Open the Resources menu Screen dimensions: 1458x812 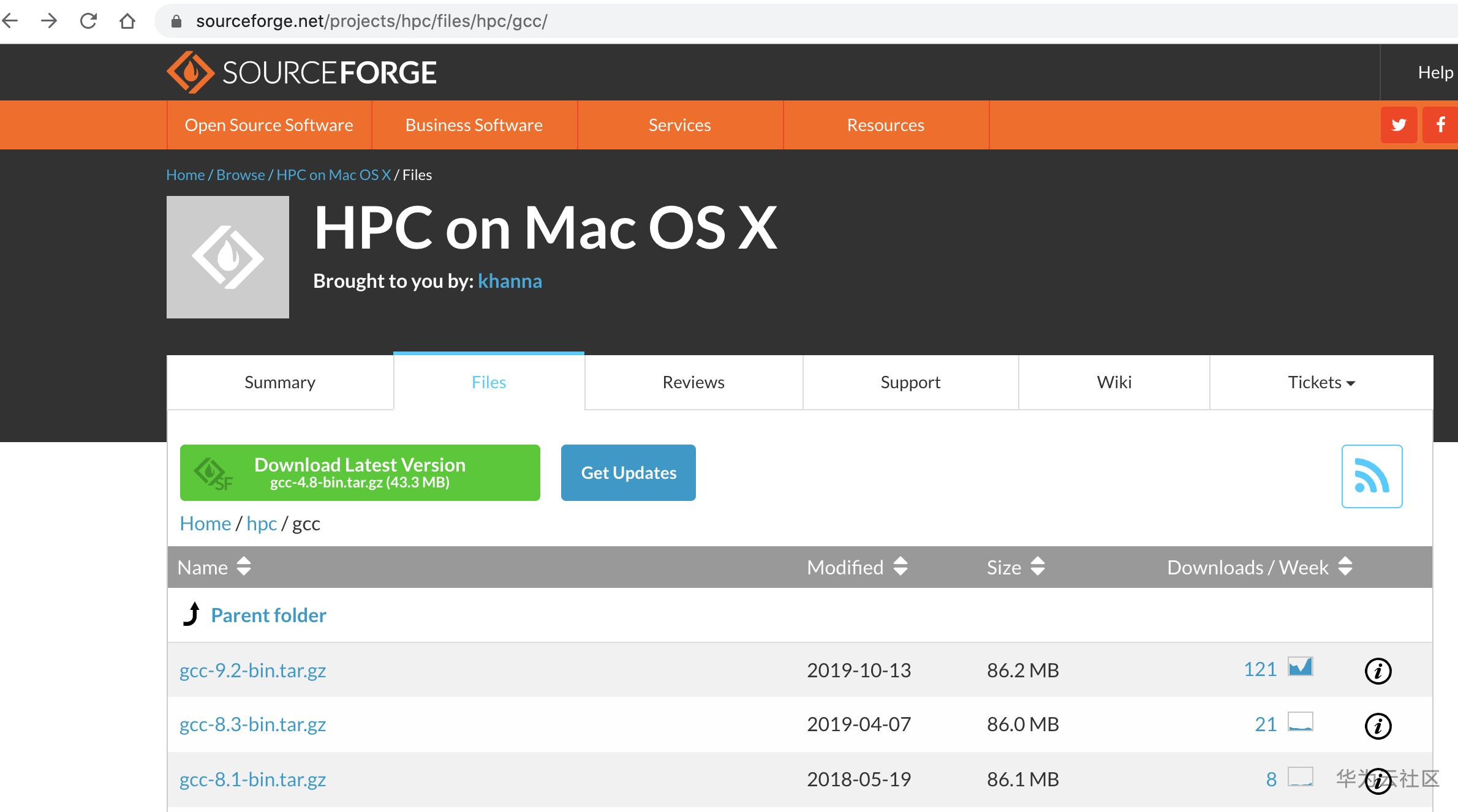pyautogui.click(x=886, y=125)
